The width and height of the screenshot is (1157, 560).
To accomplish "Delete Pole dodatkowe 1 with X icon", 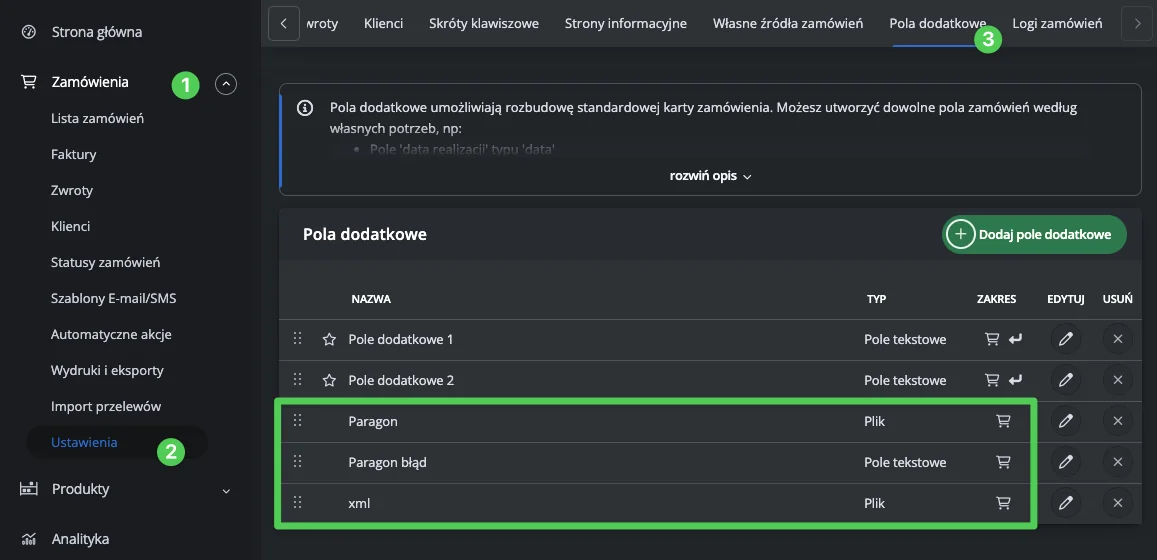I will 1118,339.
